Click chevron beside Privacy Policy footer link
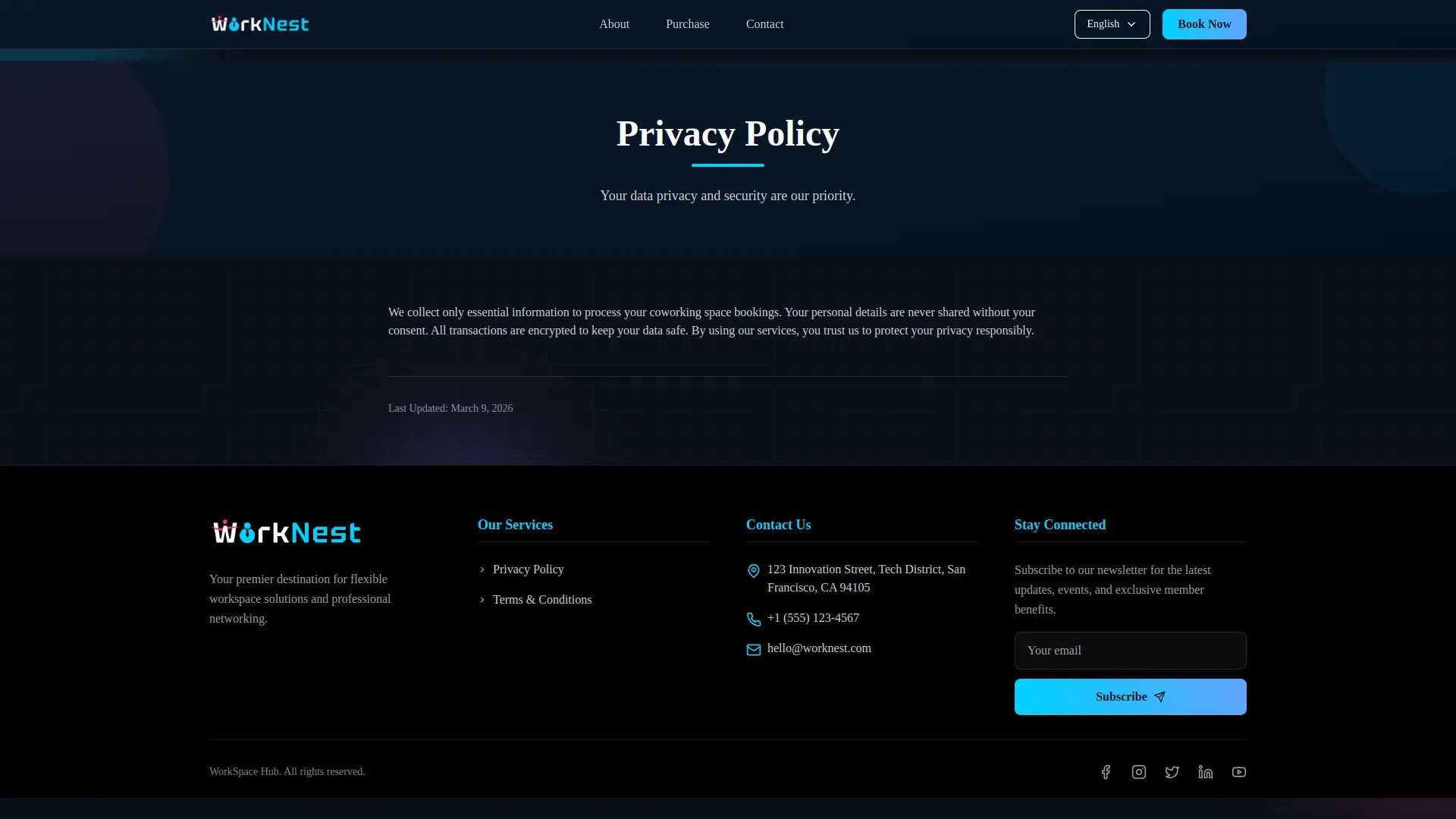 click(x=482, y=570)
